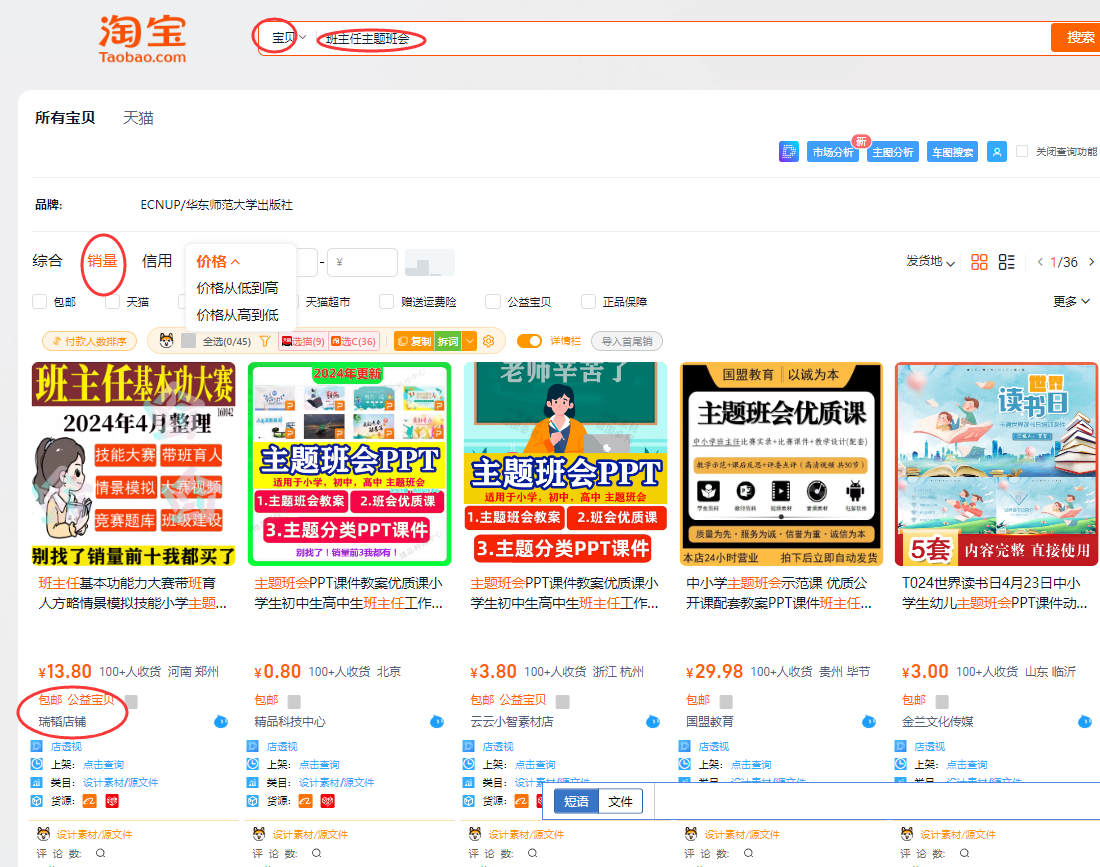The width and height of the screenshot is (1100, 867).
Task: Open the 主题班会优质课 product thumbnail
Action: 781,464
